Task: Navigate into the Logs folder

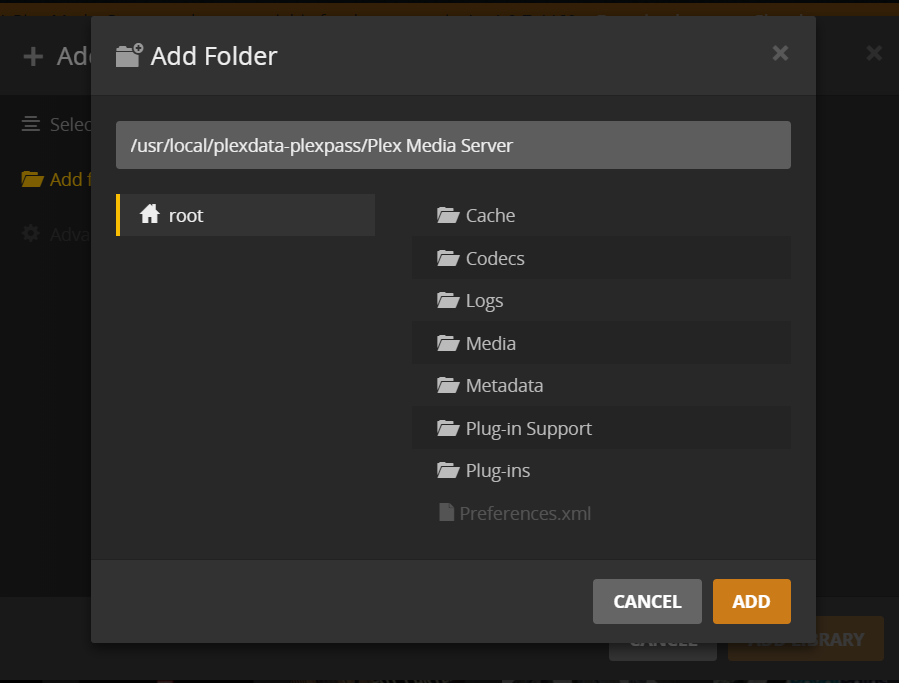Action: [x=484, y=301]
